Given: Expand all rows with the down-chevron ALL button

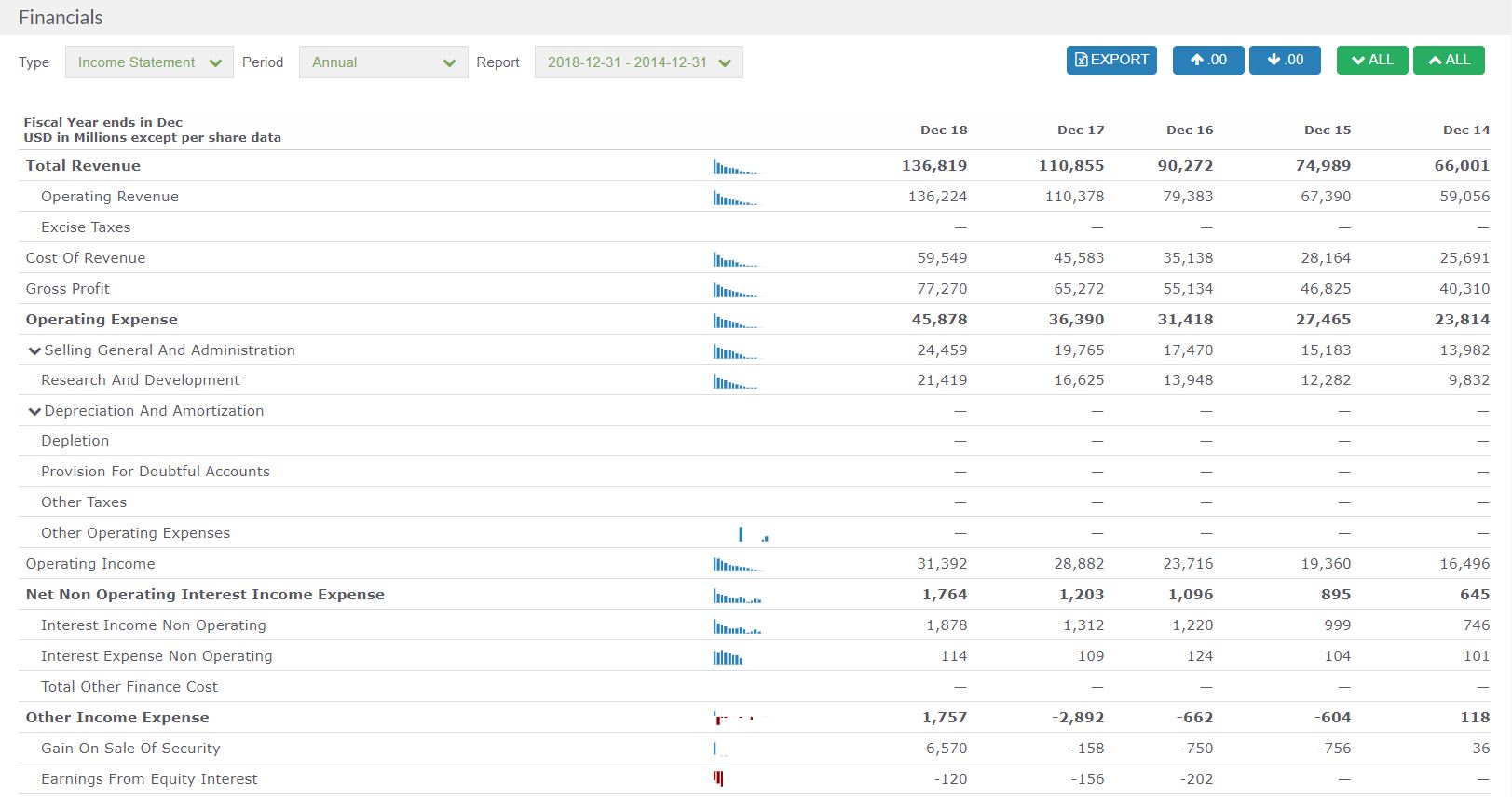Looking at the screenshot, I should click(1372, 60).
